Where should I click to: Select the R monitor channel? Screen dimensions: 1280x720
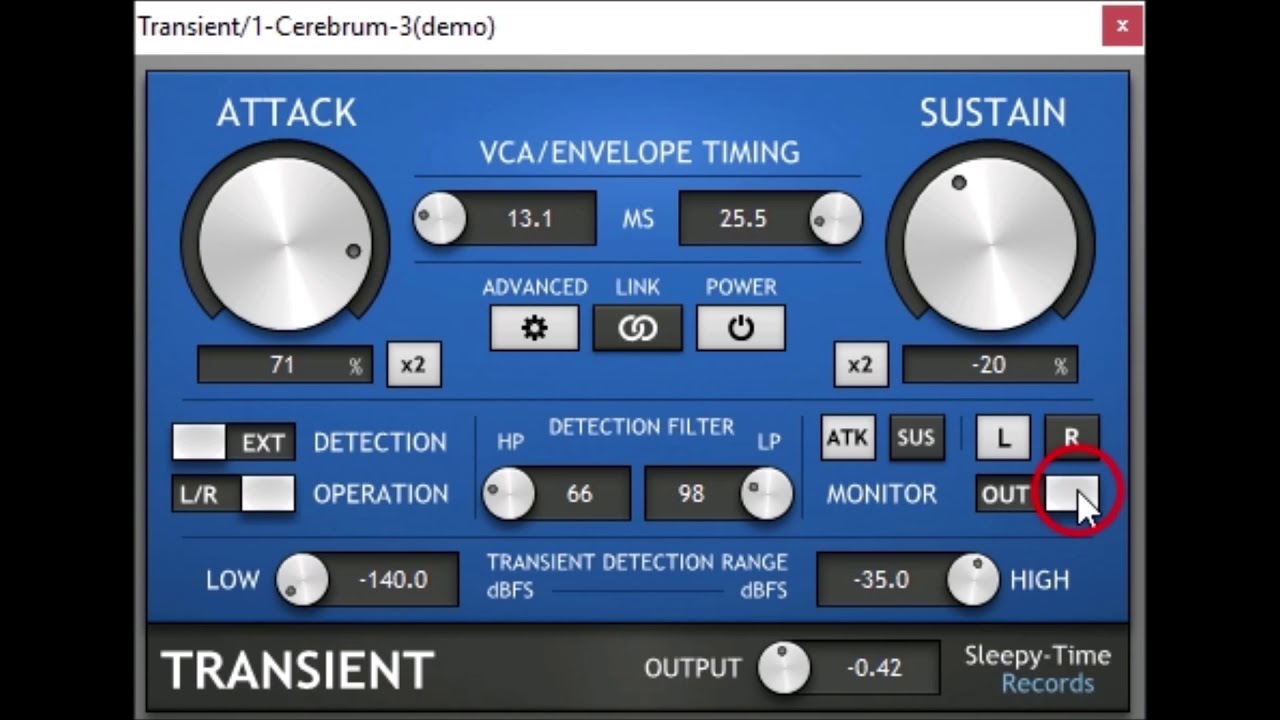click(1071, 438)
